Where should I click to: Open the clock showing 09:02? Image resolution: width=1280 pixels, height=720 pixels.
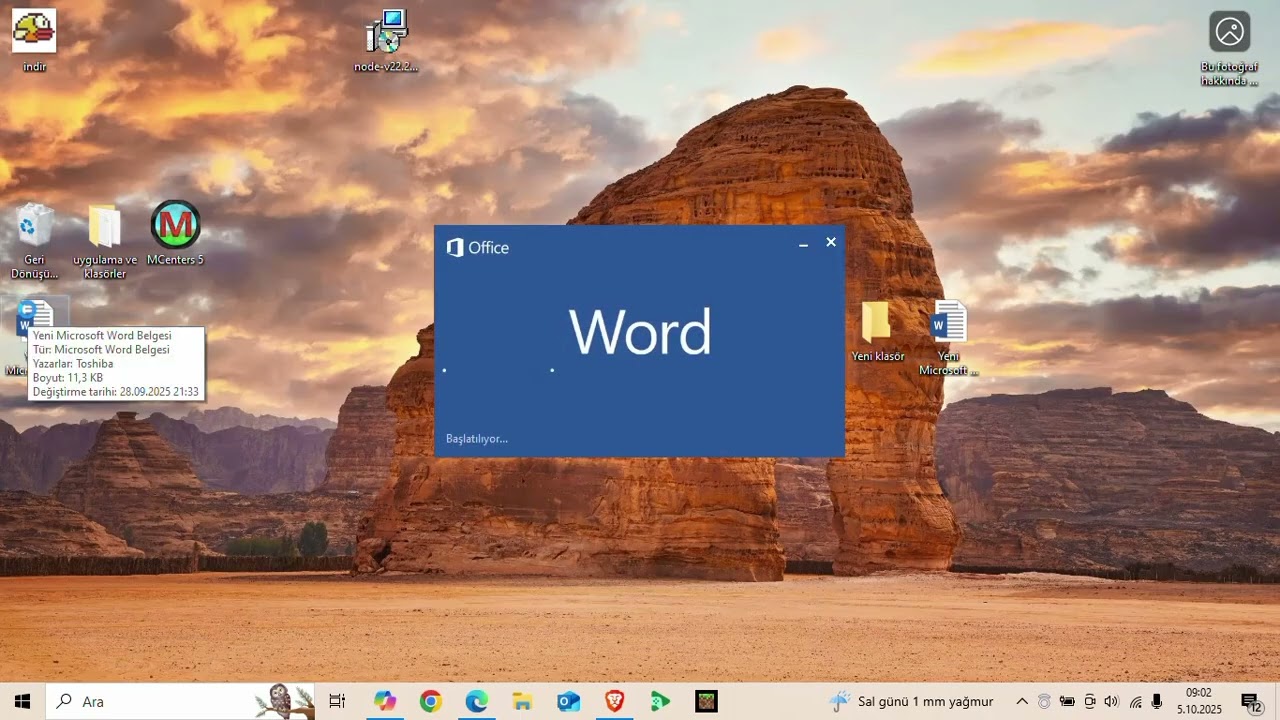click(x=1199, y=701)
